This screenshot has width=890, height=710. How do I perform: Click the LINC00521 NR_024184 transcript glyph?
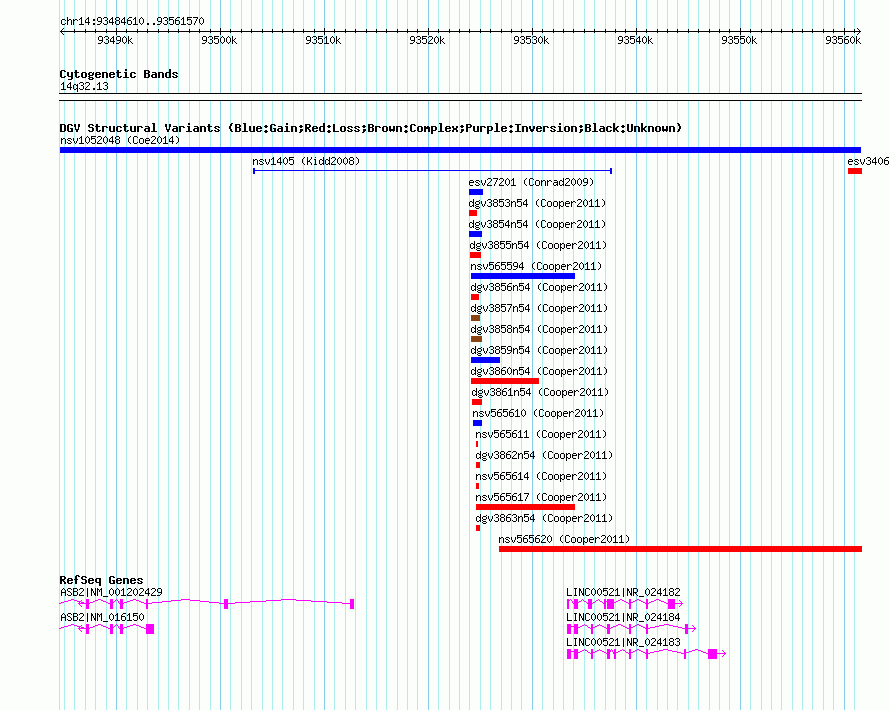[x=631, y=629]
